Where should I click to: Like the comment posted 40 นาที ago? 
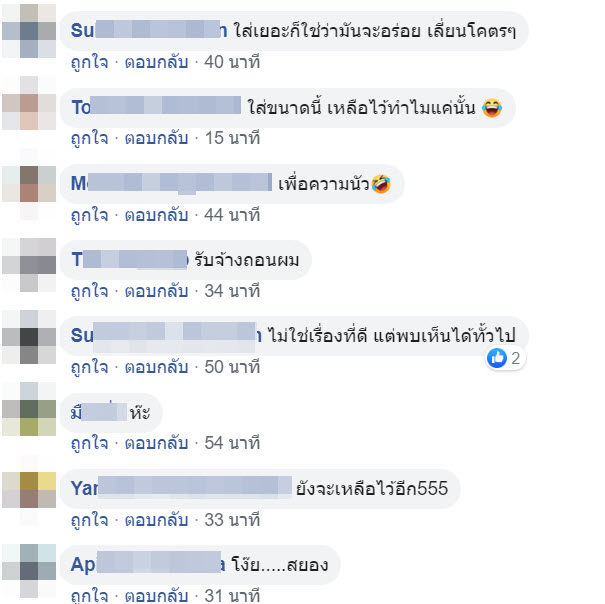[x=90, y=62]
